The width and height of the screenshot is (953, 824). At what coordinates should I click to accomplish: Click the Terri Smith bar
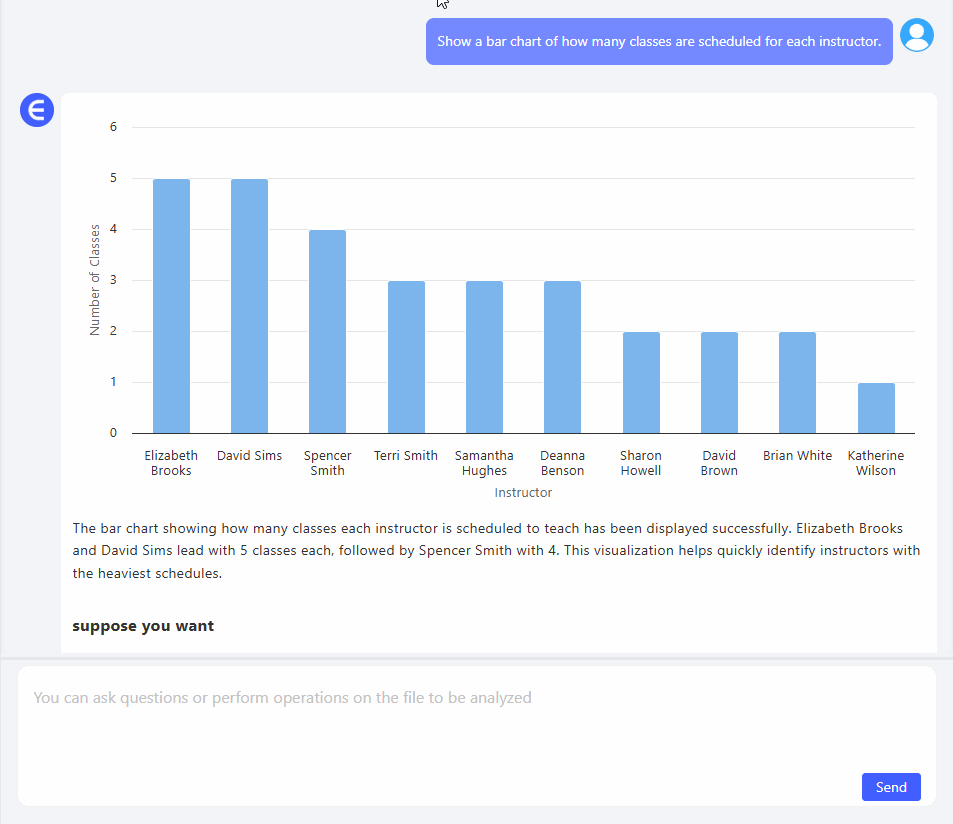point(406,357)
